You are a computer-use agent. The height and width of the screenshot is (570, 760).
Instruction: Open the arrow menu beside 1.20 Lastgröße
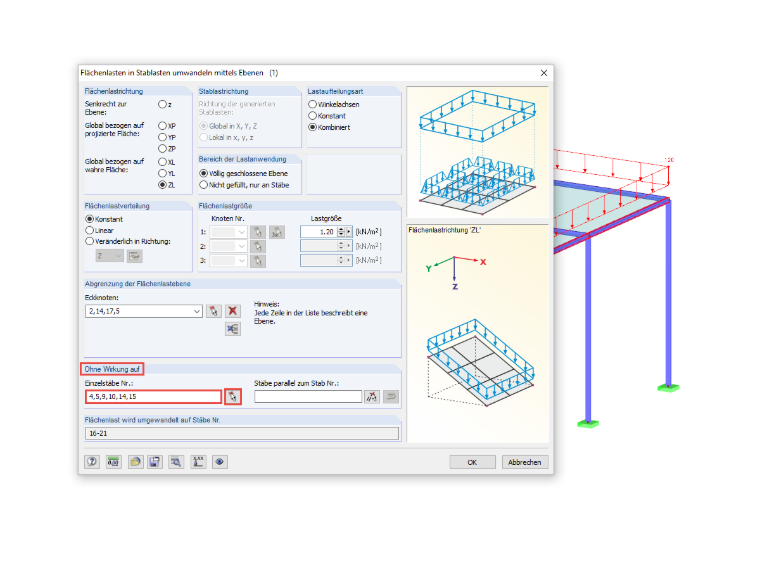[348, 232]
